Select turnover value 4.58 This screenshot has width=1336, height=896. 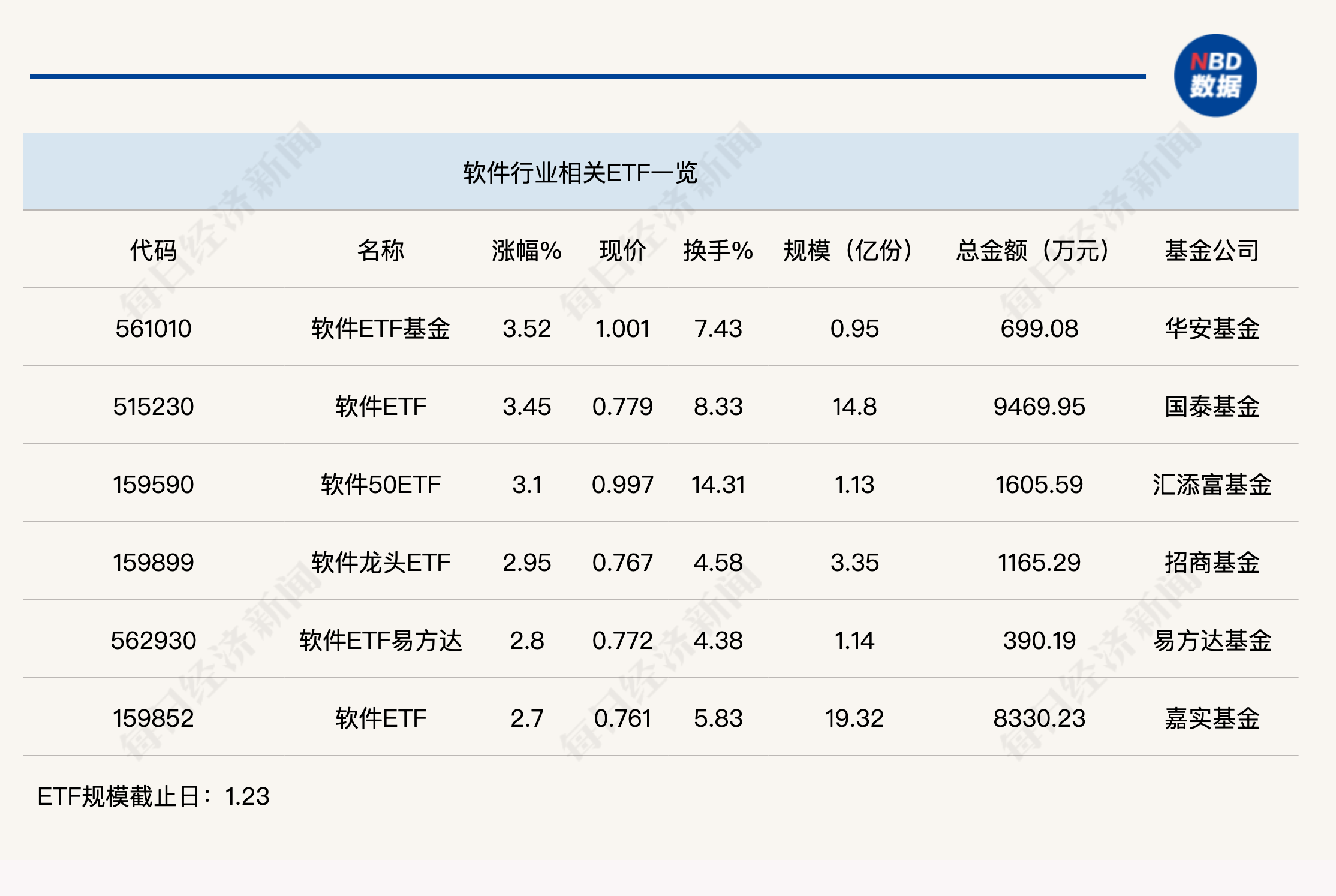tap(718, 563)
